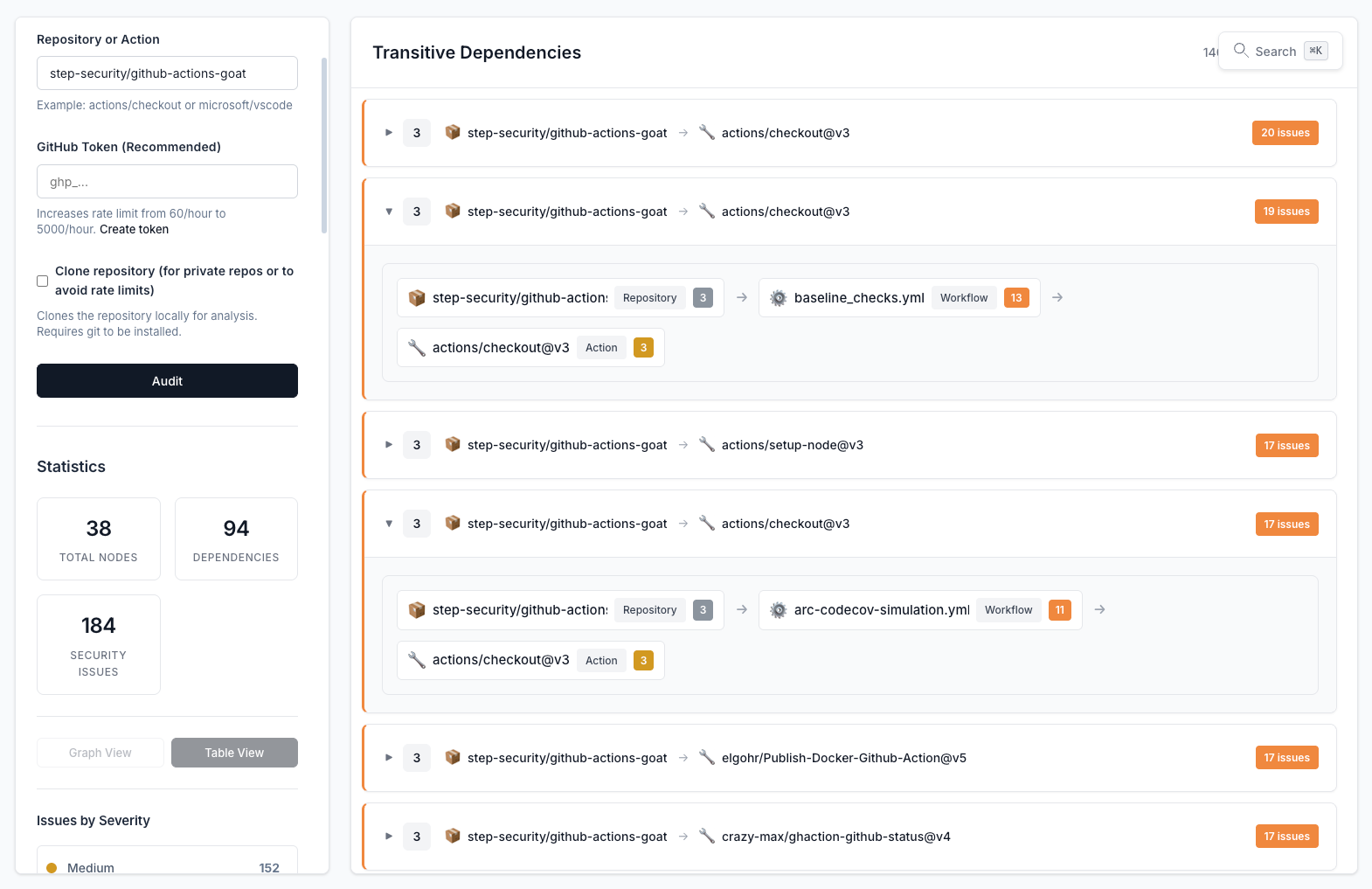Switch to Graph View tab

coord(100,753)
